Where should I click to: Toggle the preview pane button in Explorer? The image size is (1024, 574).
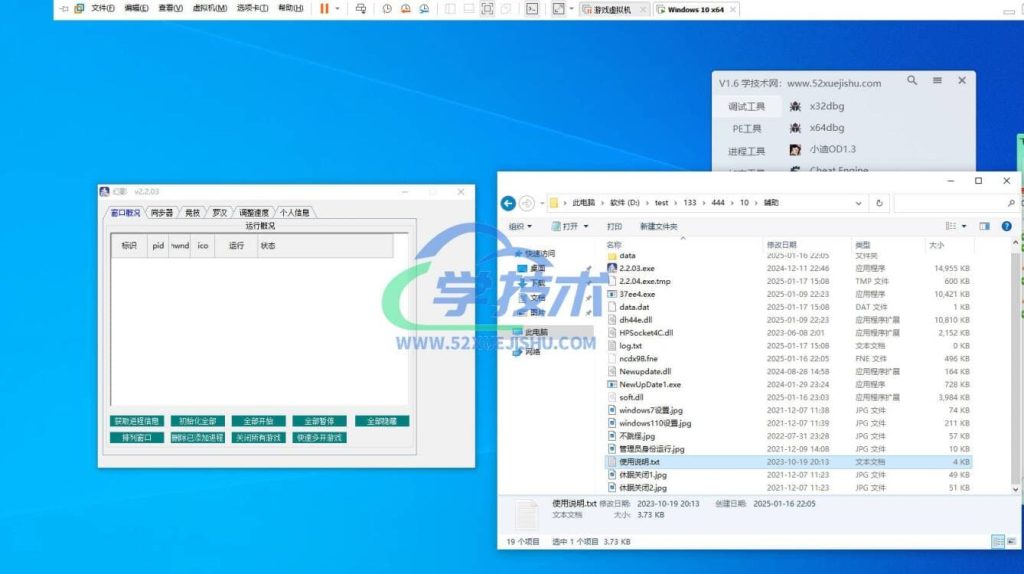point(984,226)
